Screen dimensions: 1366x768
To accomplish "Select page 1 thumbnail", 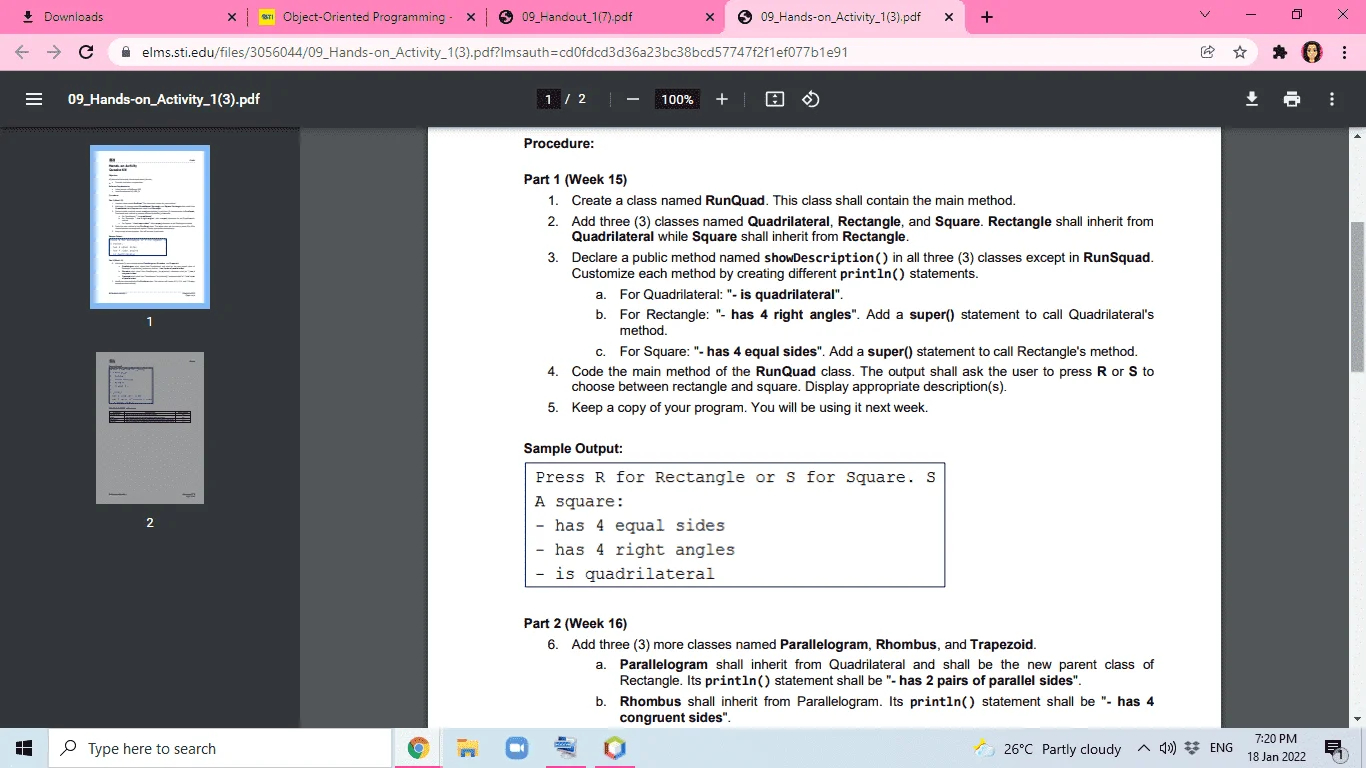I will pos(150,227).
